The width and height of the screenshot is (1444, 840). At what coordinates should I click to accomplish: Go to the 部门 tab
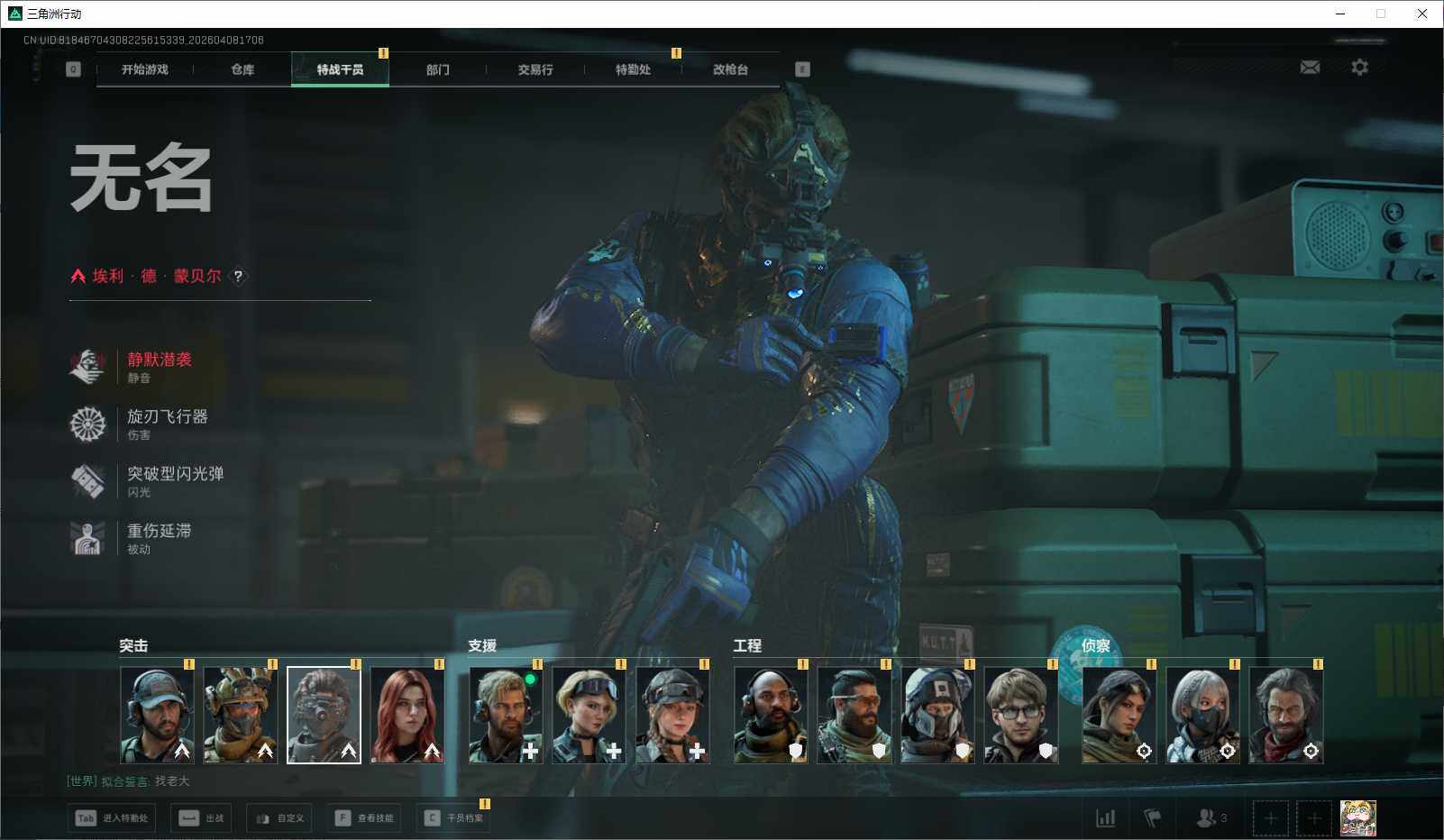click(x=438, y=69)
